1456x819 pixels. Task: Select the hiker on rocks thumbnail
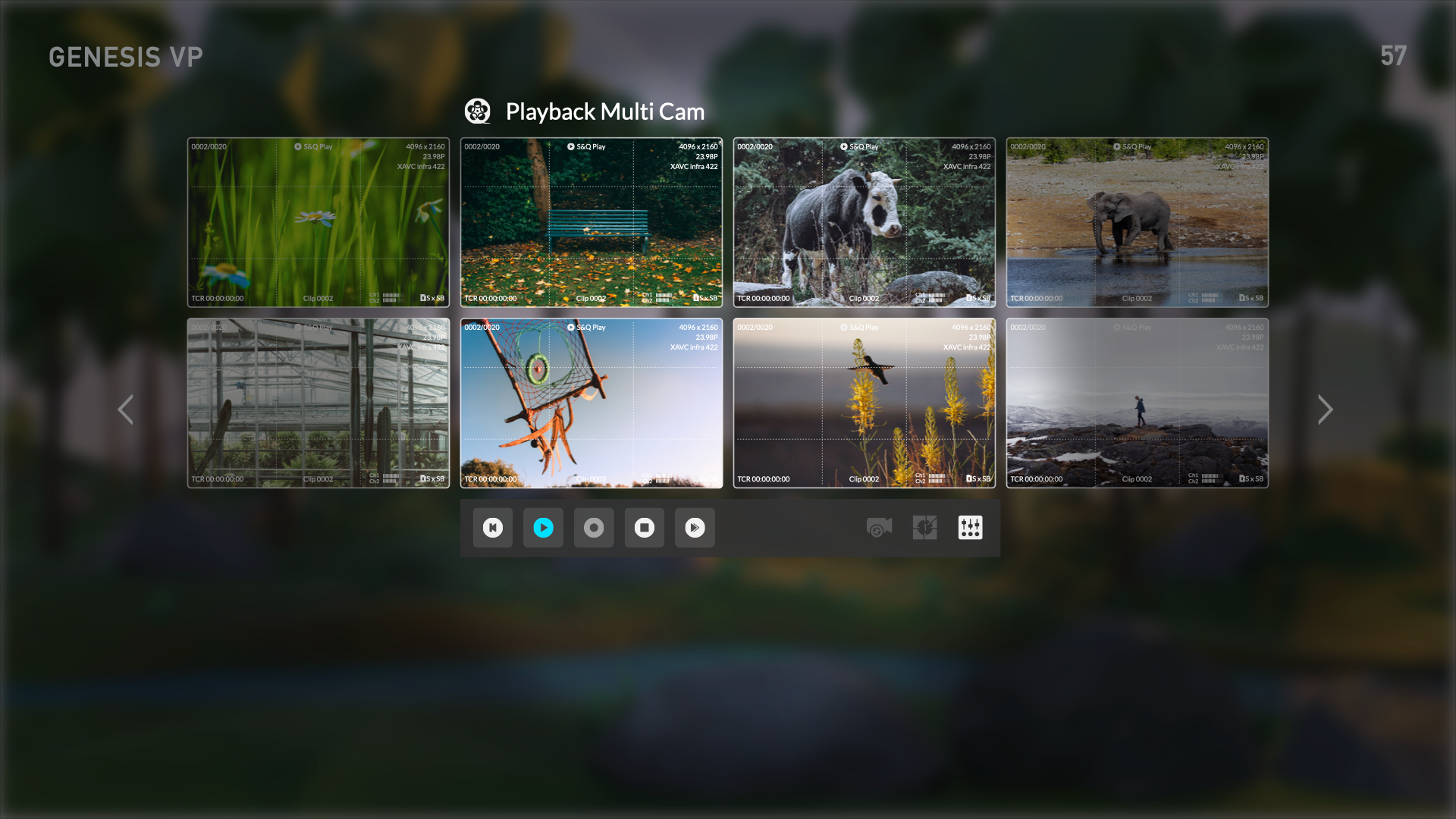pyautogui.click(x=1137, y=403)
